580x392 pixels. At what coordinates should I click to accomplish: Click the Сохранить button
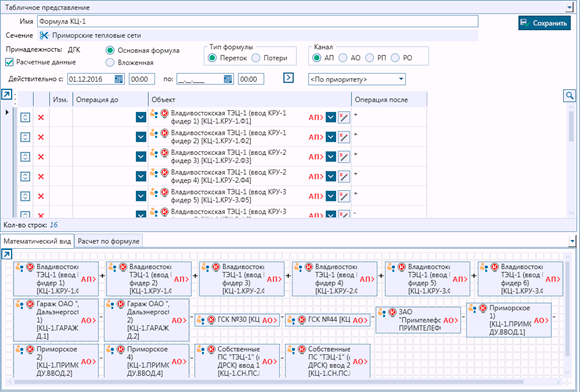(x=544, y=23)
